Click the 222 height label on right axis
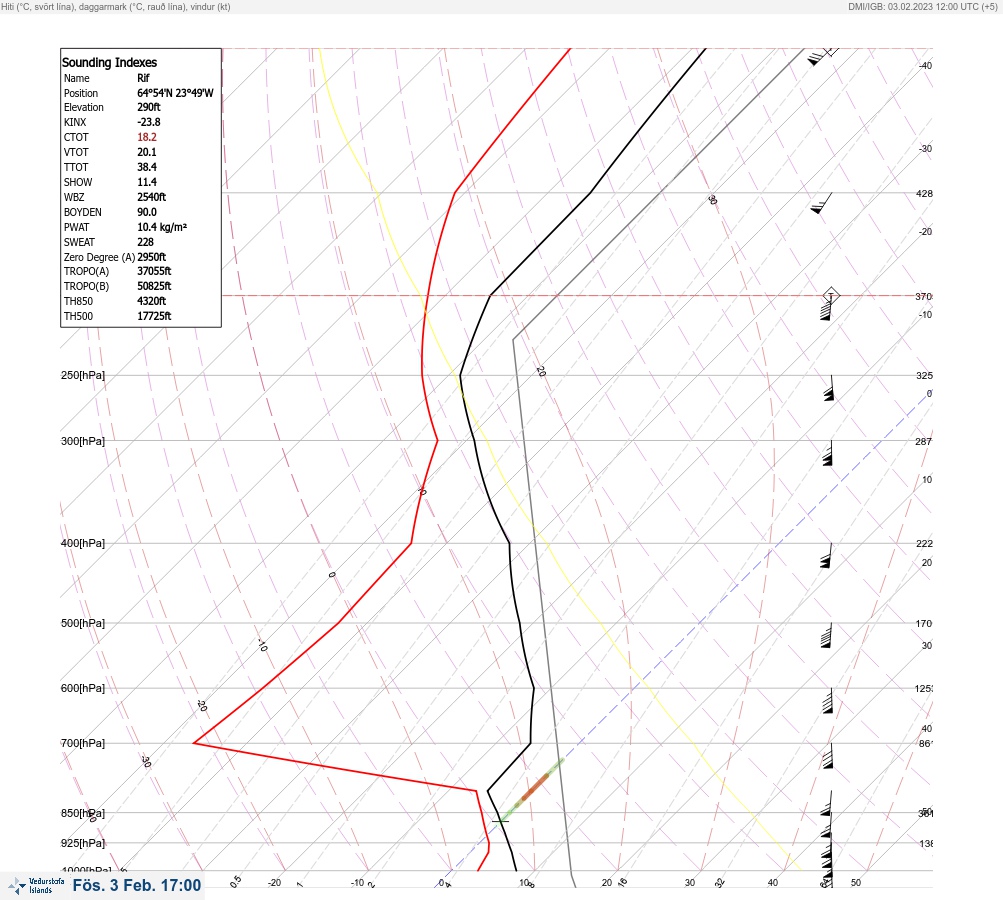The height and width of the screenshot is (900, 1003). (x=924, y=544)
